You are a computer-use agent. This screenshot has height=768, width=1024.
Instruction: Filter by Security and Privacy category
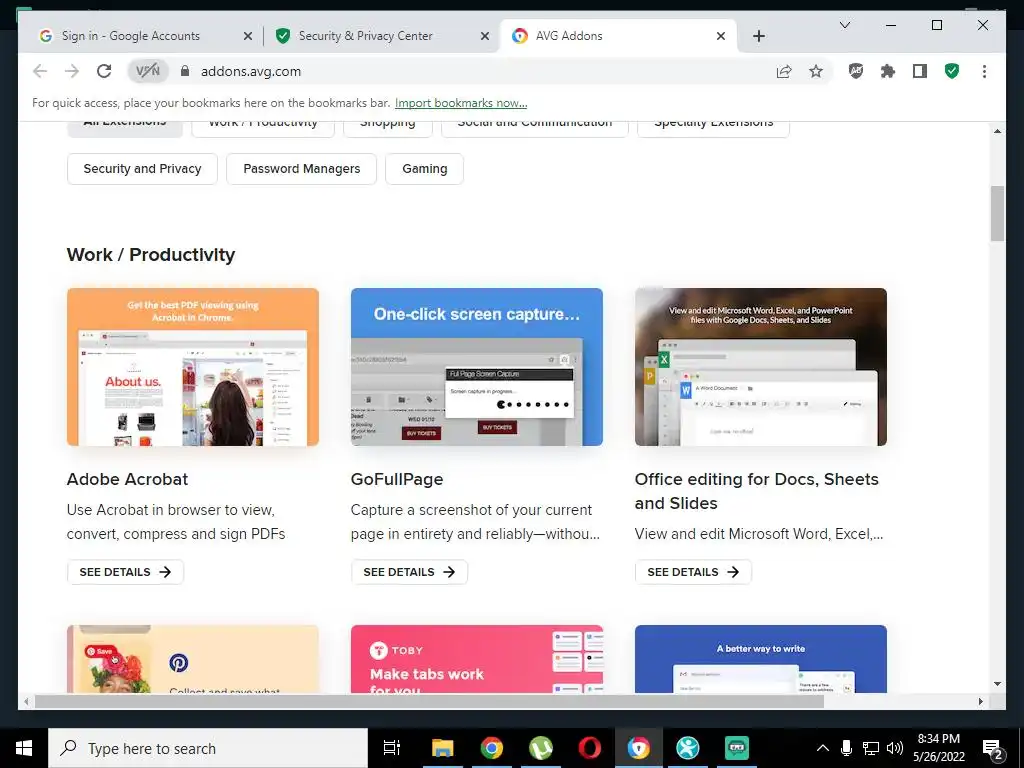coord(142,169)
